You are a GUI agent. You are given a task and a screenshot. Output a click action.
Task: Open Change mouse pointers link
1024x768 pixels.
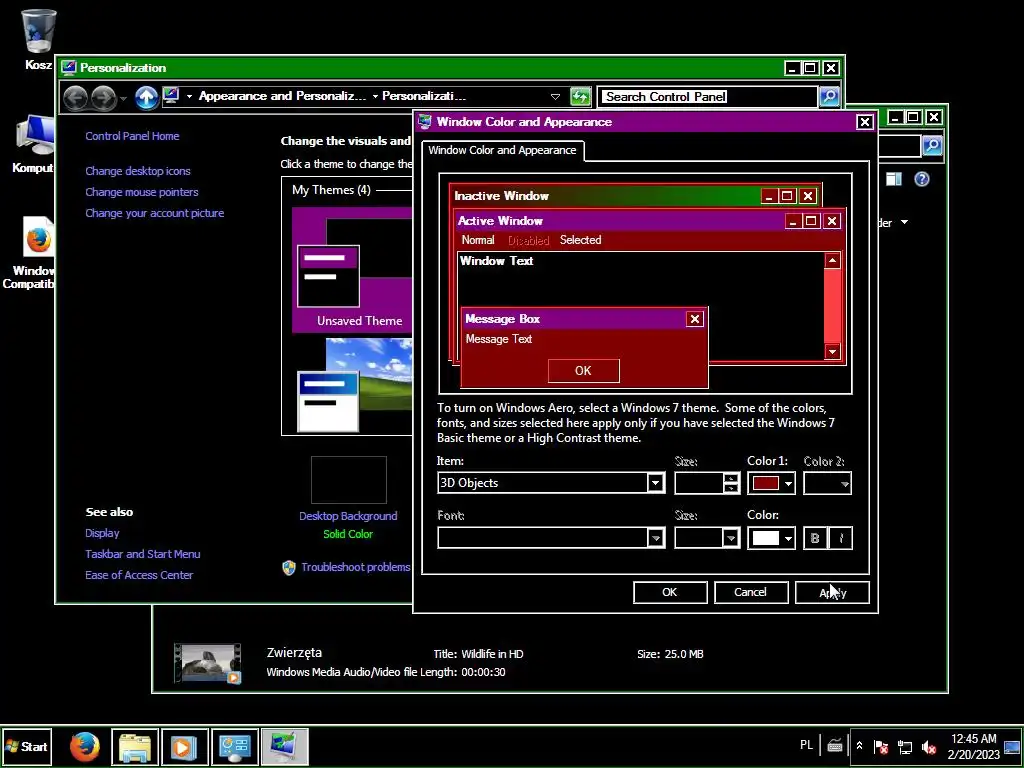click(x=142, y=192)
